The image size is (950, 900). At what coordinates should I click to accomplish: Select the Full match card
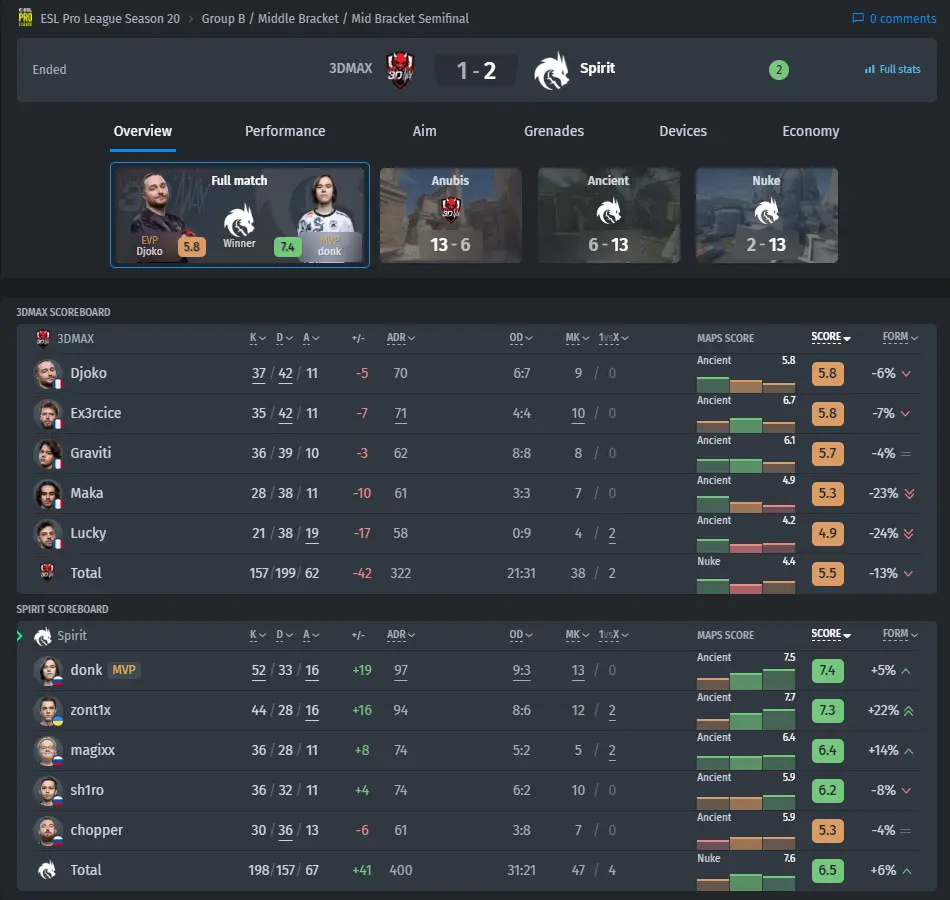coord(240,215)
